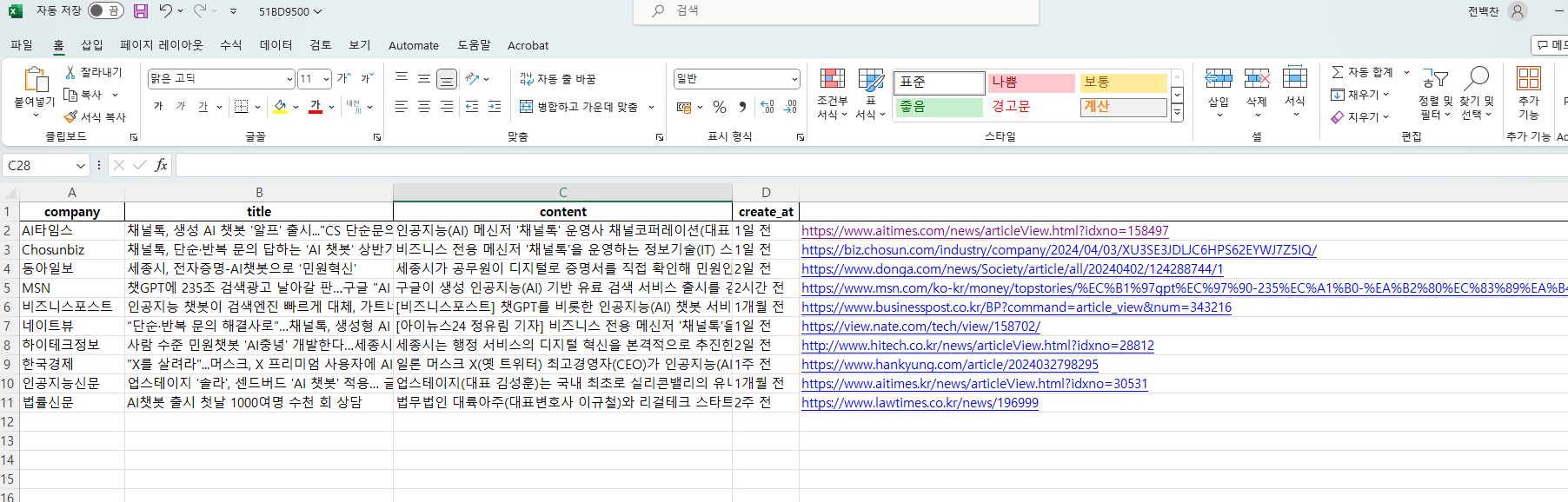Toggle the AutoSave (자동 저장) switch

click(x=105, y=11)
